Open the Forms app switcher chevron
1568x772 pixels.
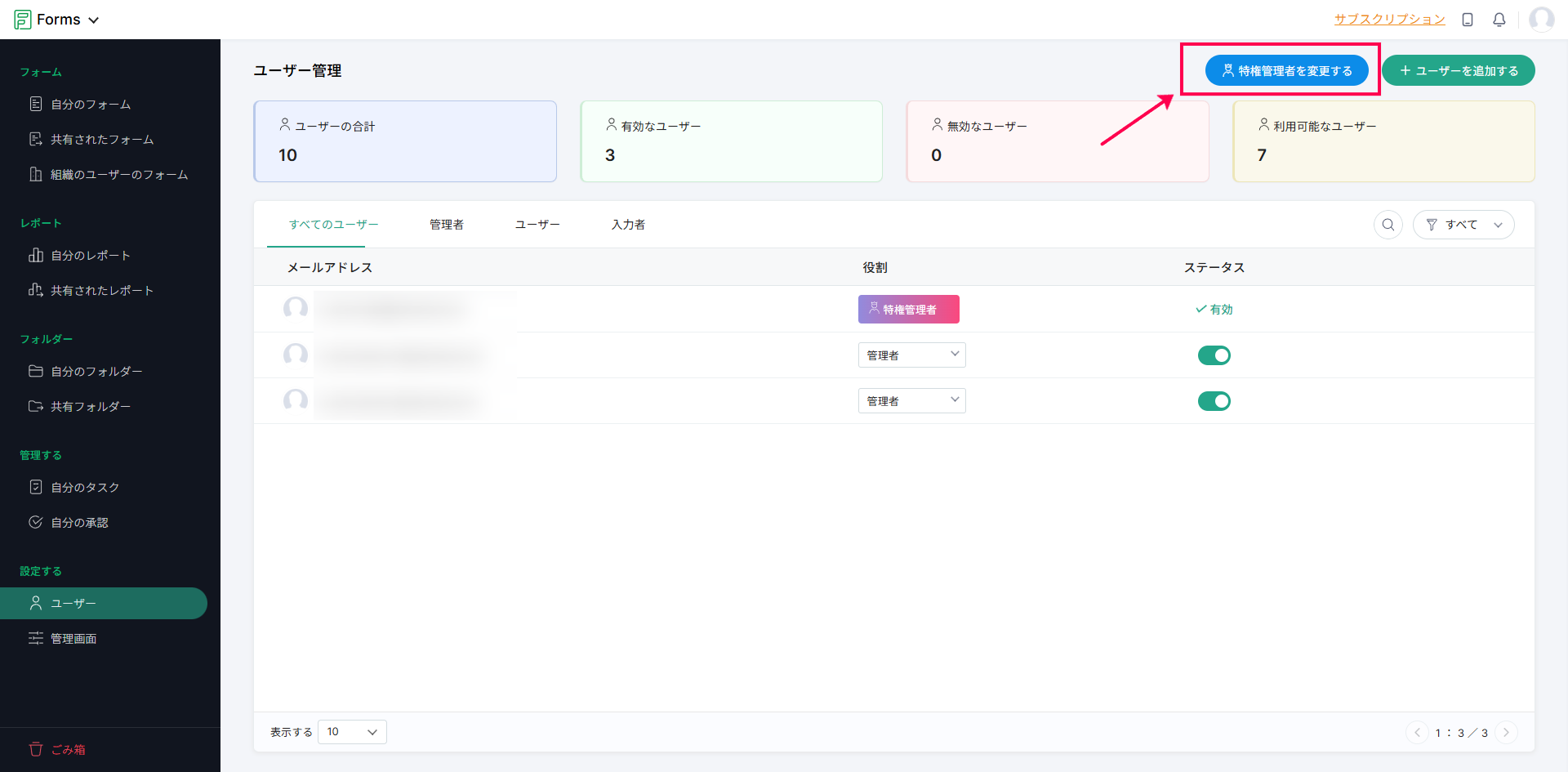(94, 20)
